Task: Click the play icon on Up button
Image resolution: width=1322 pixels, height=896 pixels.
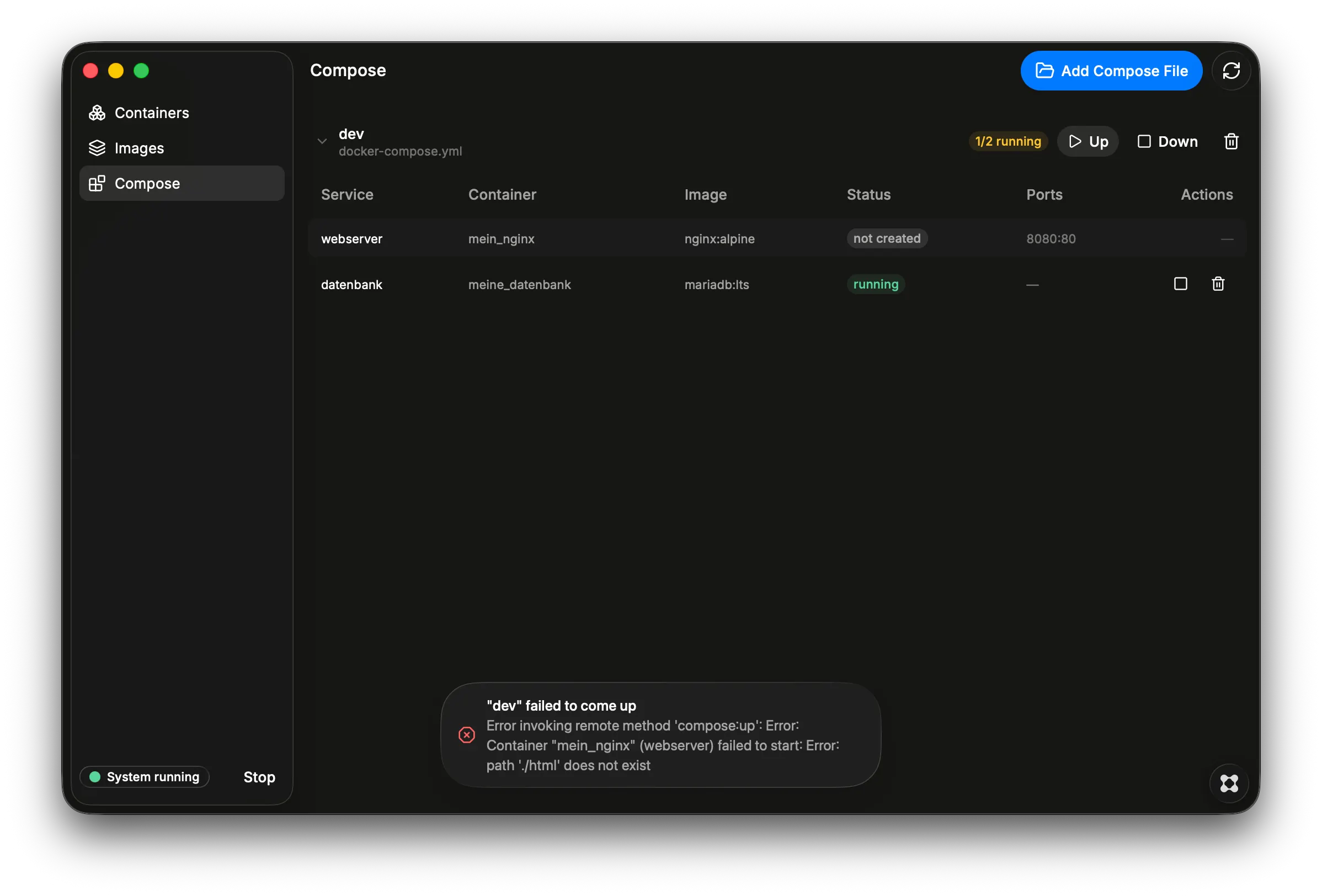Action: (x=1075, y=141)
